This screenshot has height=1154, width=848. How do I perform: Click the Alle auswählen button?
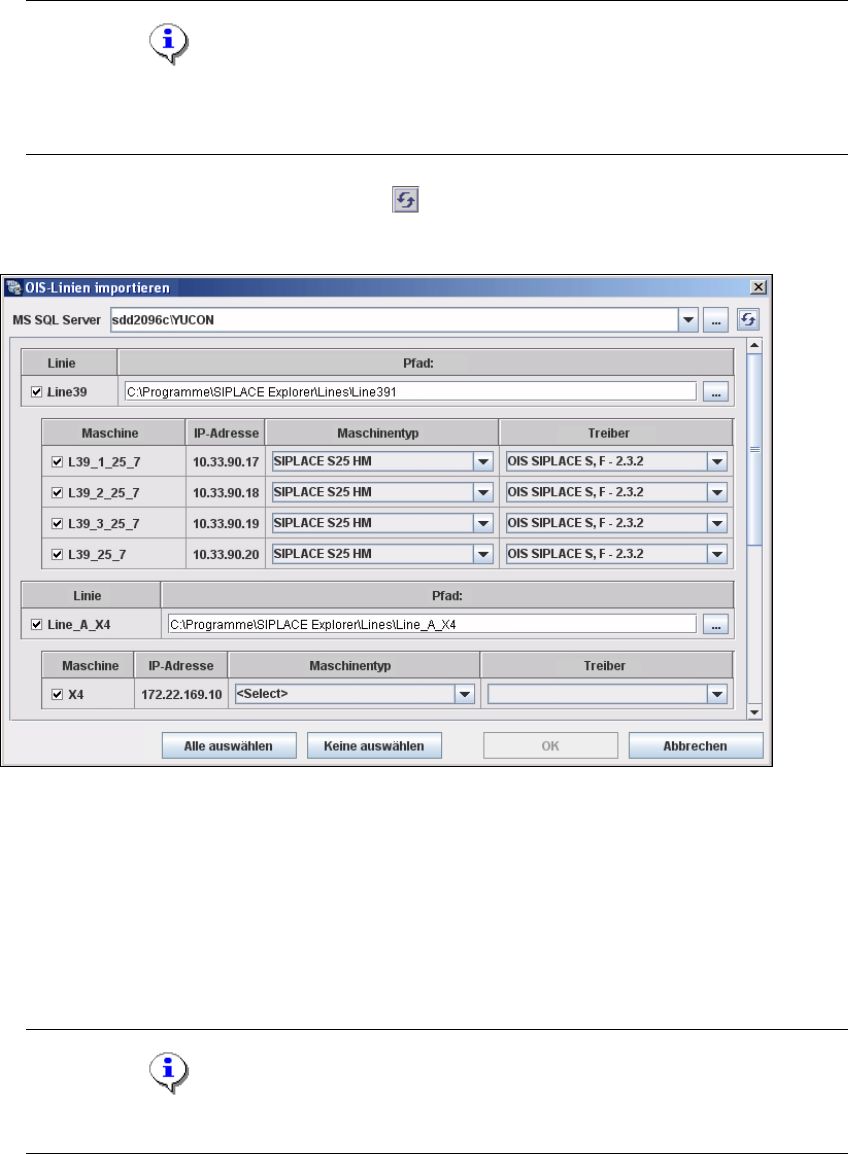229,746
